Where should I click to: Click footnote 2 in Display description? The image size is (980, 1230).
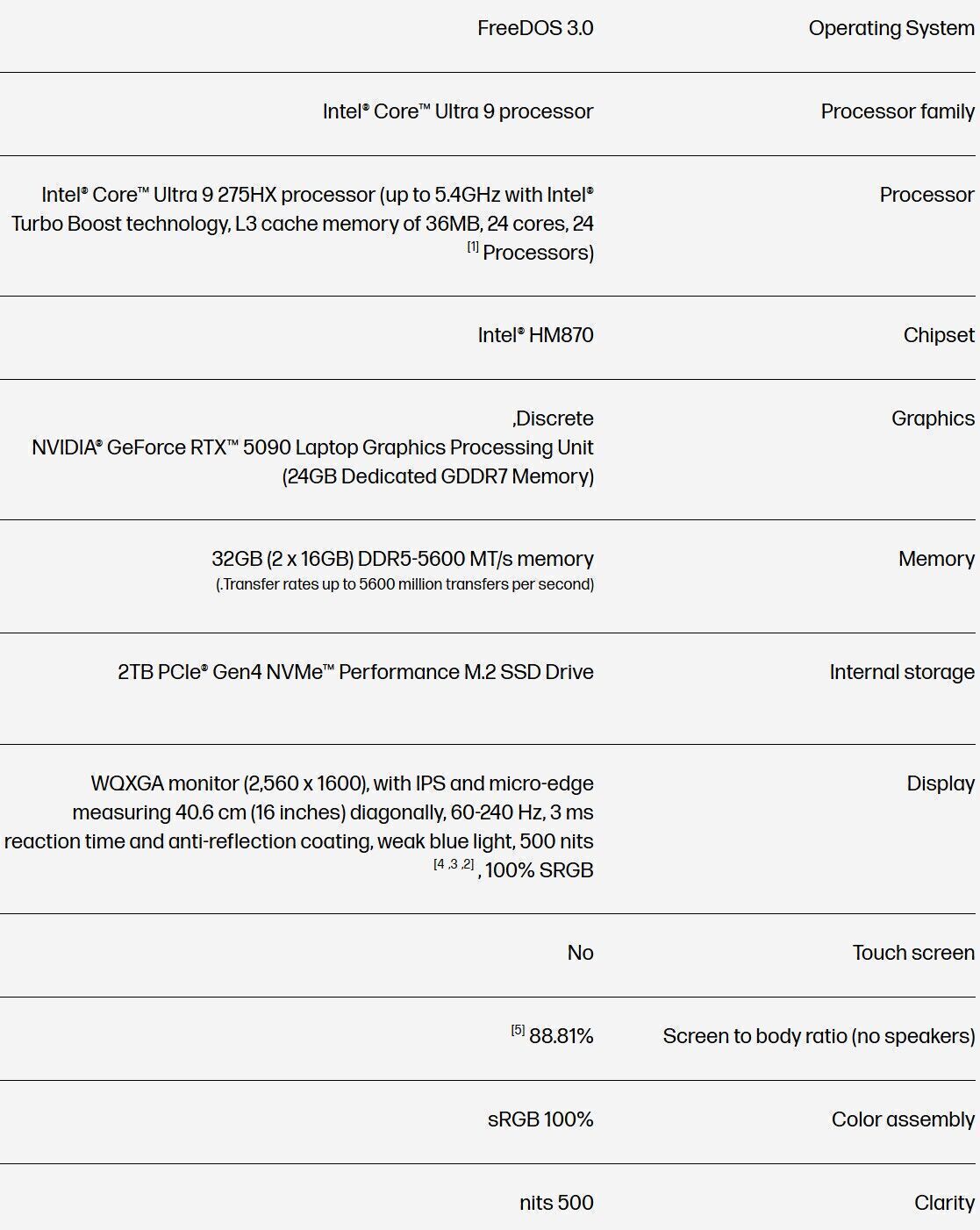pos(468,864)
